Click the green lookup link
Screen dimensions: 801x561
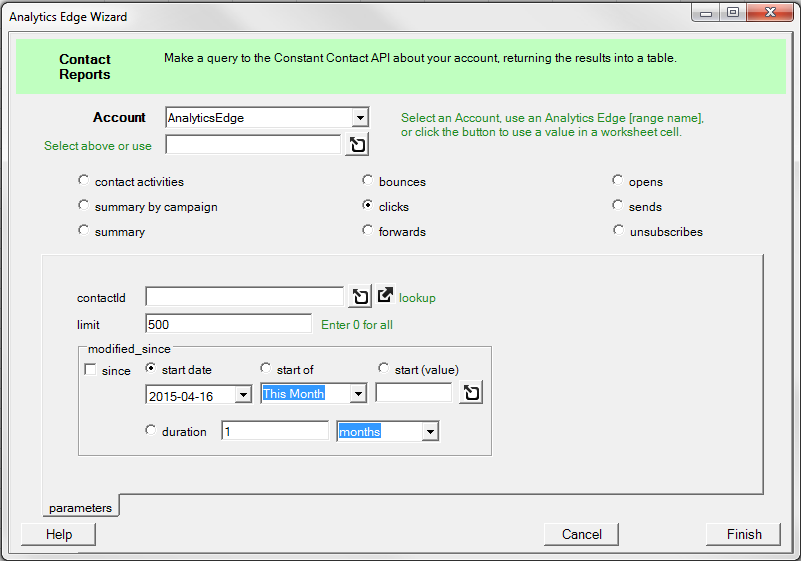[417, 298]
